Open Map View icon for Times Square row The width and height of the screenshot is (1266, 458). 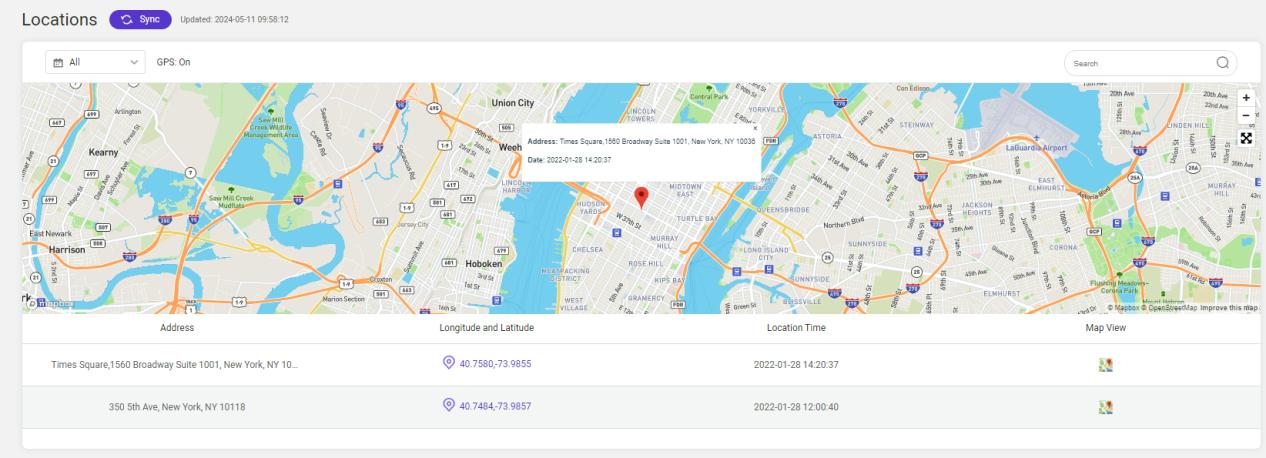point(1106,364)
